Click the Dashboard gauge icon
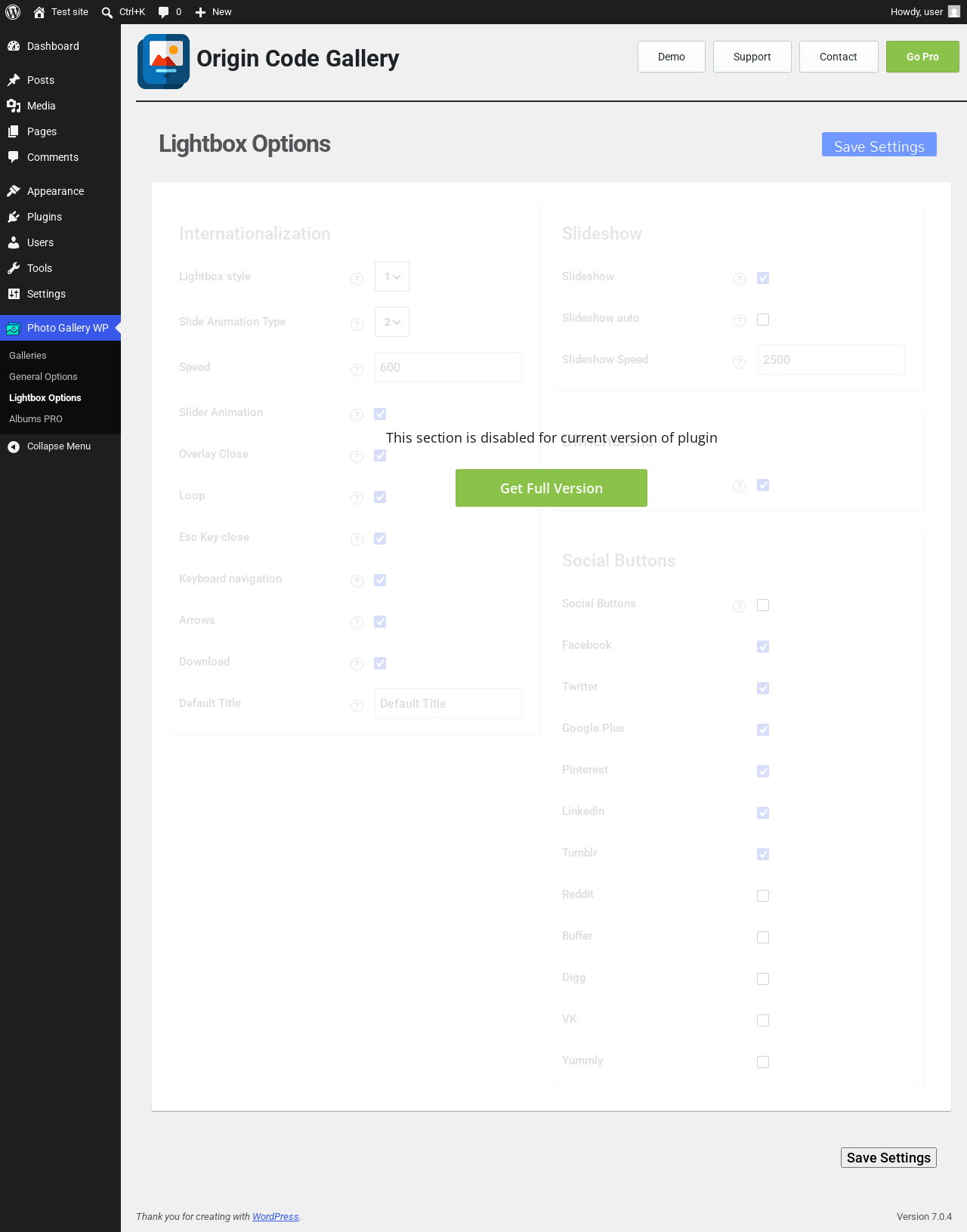Viewport: 967px width, 1232px height. (14, 46)
